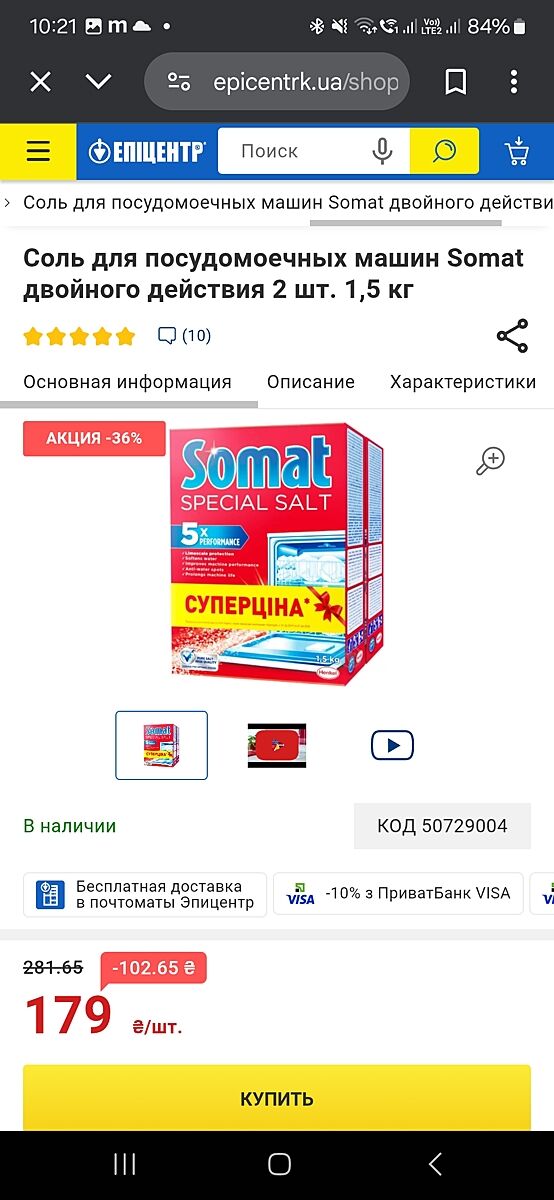
Task: Open the reviews count (10) link
Action: tap(185, 336)
